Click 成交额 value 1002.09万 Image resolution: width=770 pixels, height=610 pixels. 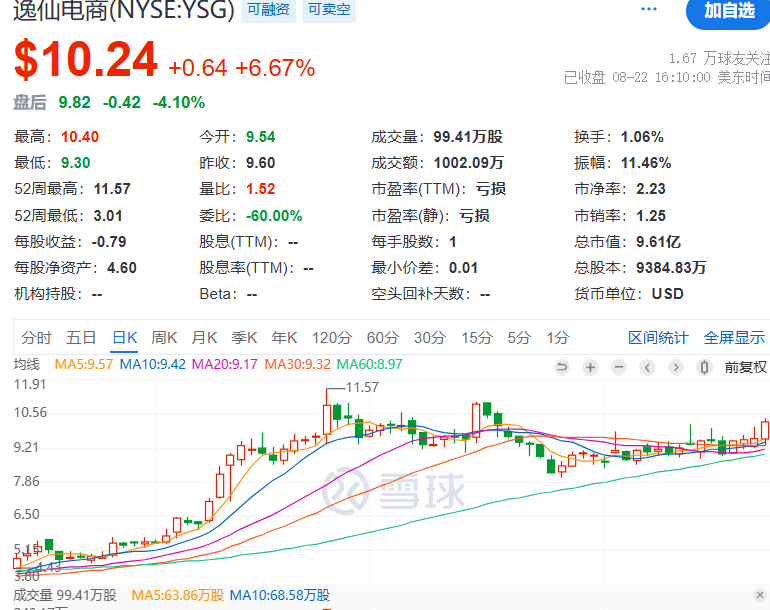pyautogui.click(x=468, y=163)
